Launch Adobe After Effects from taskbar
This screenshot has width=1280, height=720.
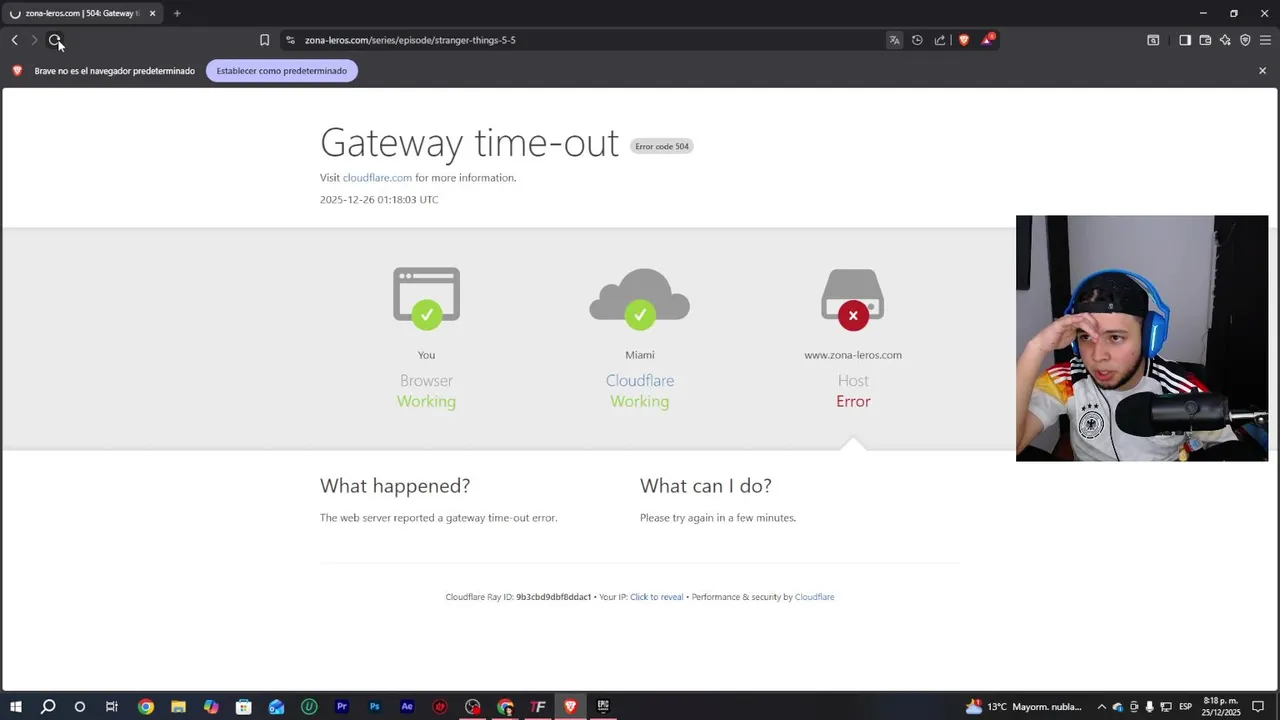[407, 706]
